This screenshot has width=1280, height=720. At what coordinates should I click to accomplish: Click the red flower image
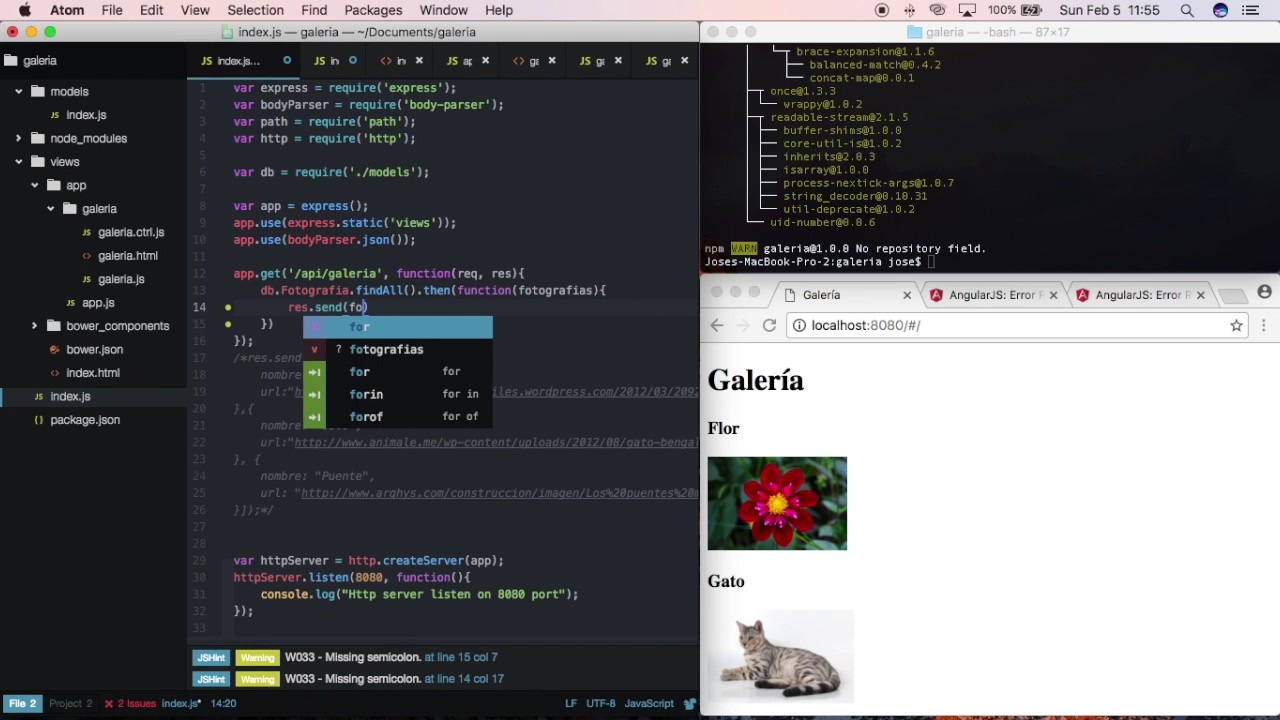(x=777, y=504)
